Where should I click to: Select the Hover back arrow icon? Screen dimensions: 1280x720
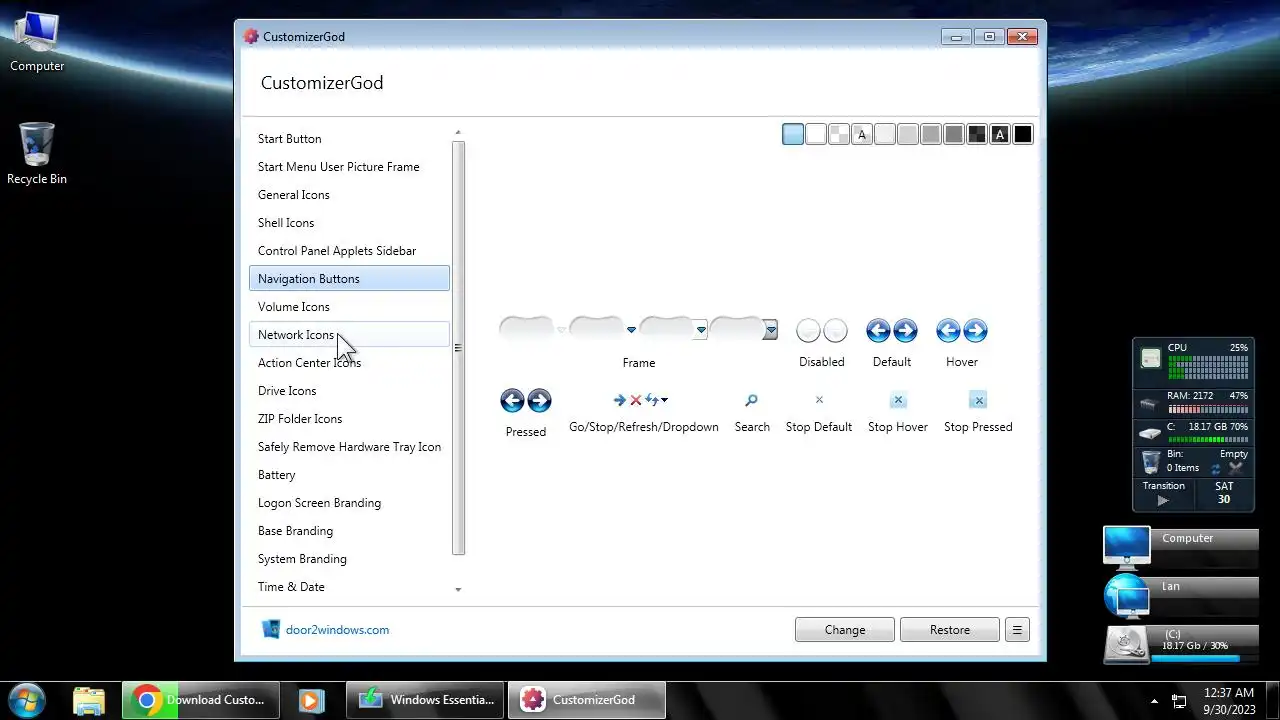click(949, 331)
